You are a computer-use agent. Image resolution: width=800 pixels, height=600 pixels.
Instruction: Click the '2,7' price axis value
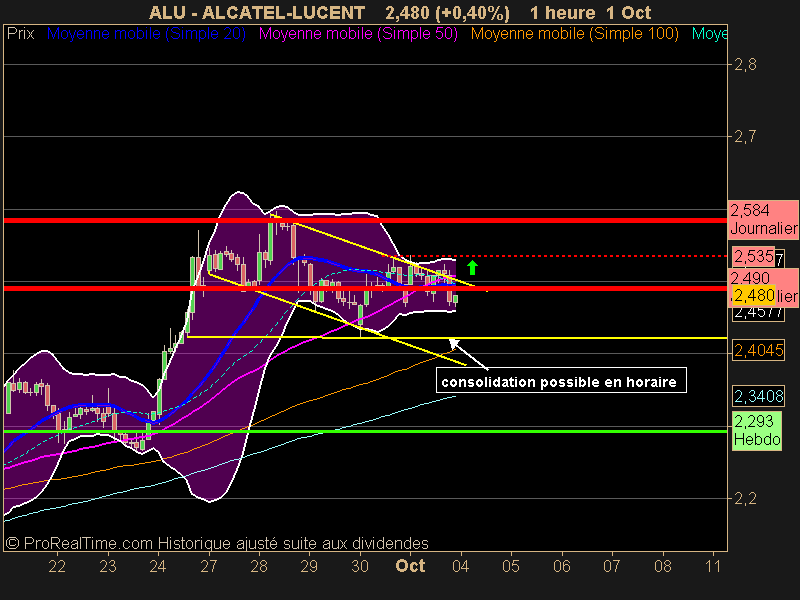click(x=745, y=137)
